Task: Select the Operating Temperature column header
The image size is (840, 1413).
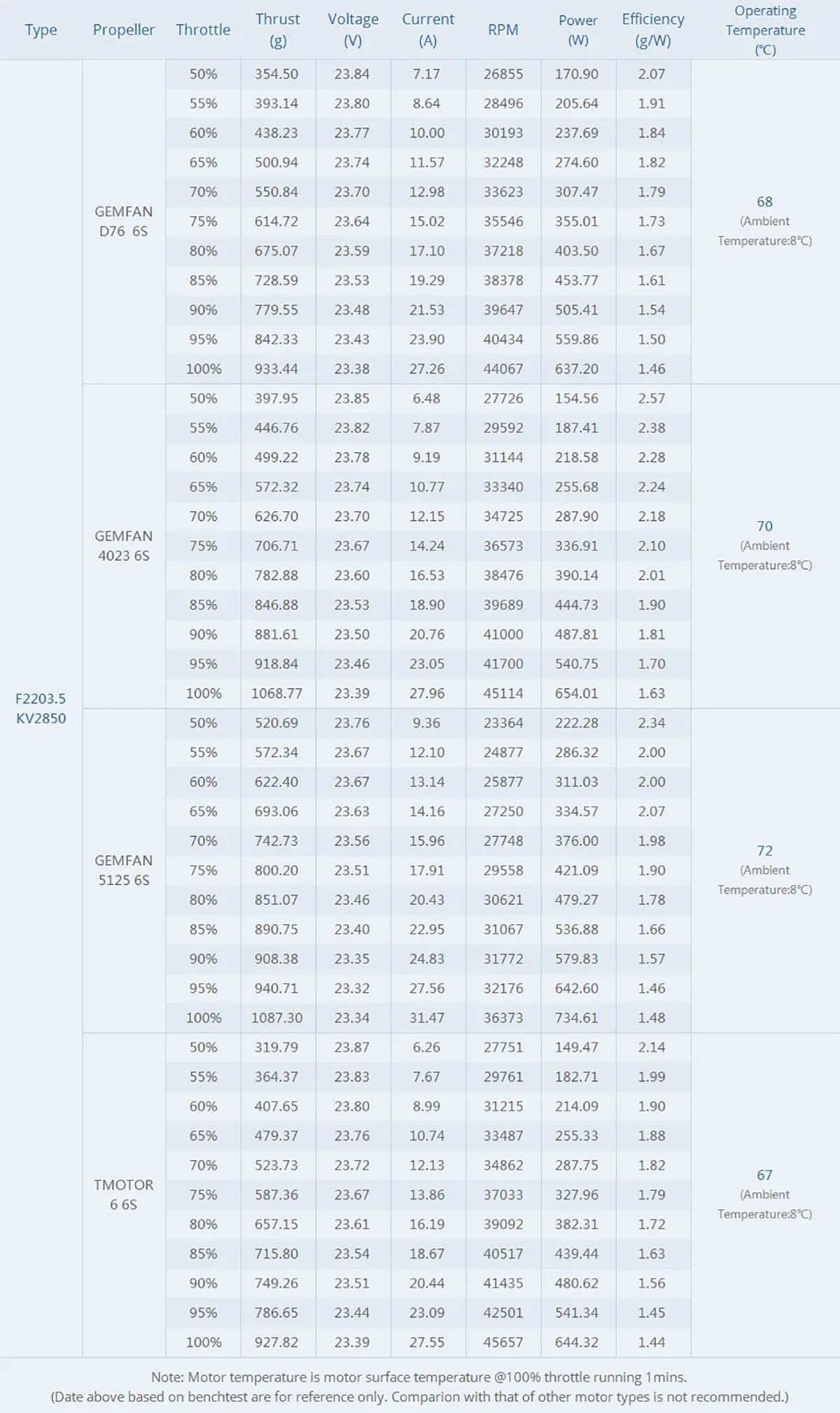Action: click(764, 30)
